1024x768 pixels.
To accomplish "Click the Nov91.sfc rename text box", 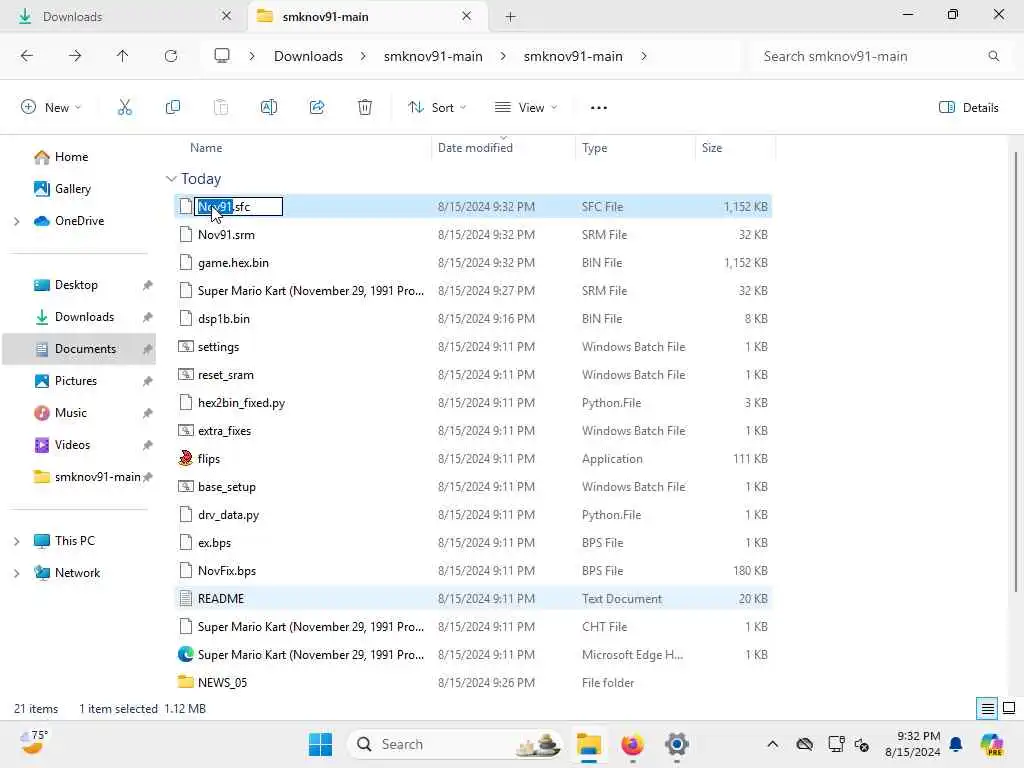I will 239,207.
